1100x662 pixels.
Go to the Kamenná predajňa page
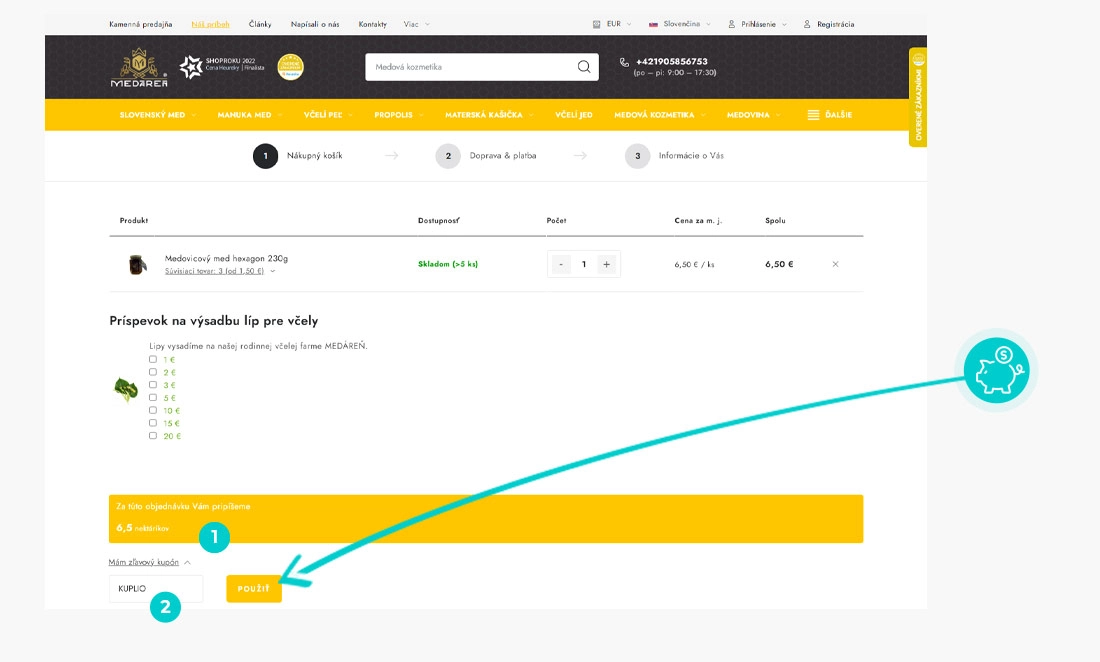[140, 25]
